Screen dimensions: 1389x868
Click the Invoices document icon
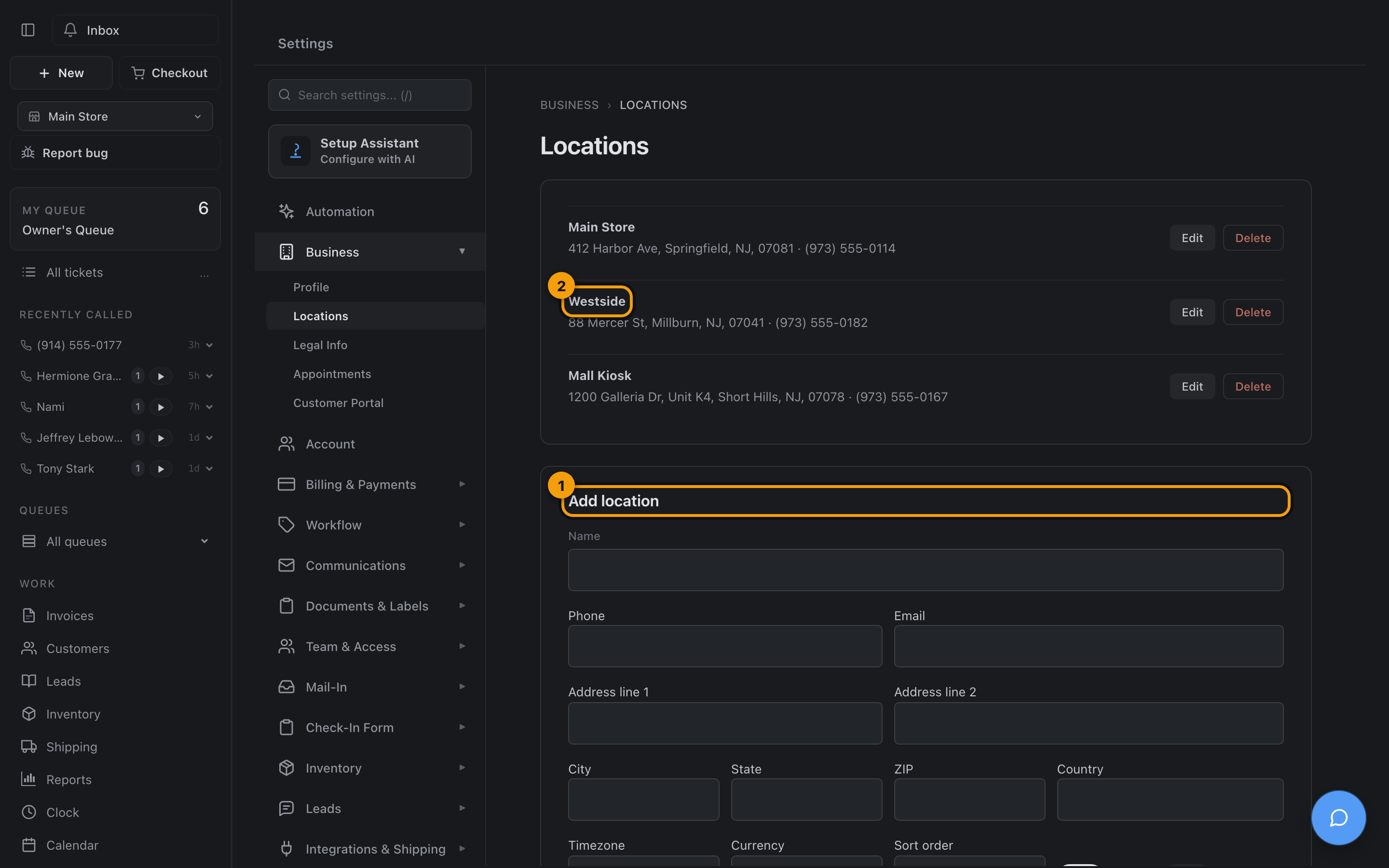29,615
